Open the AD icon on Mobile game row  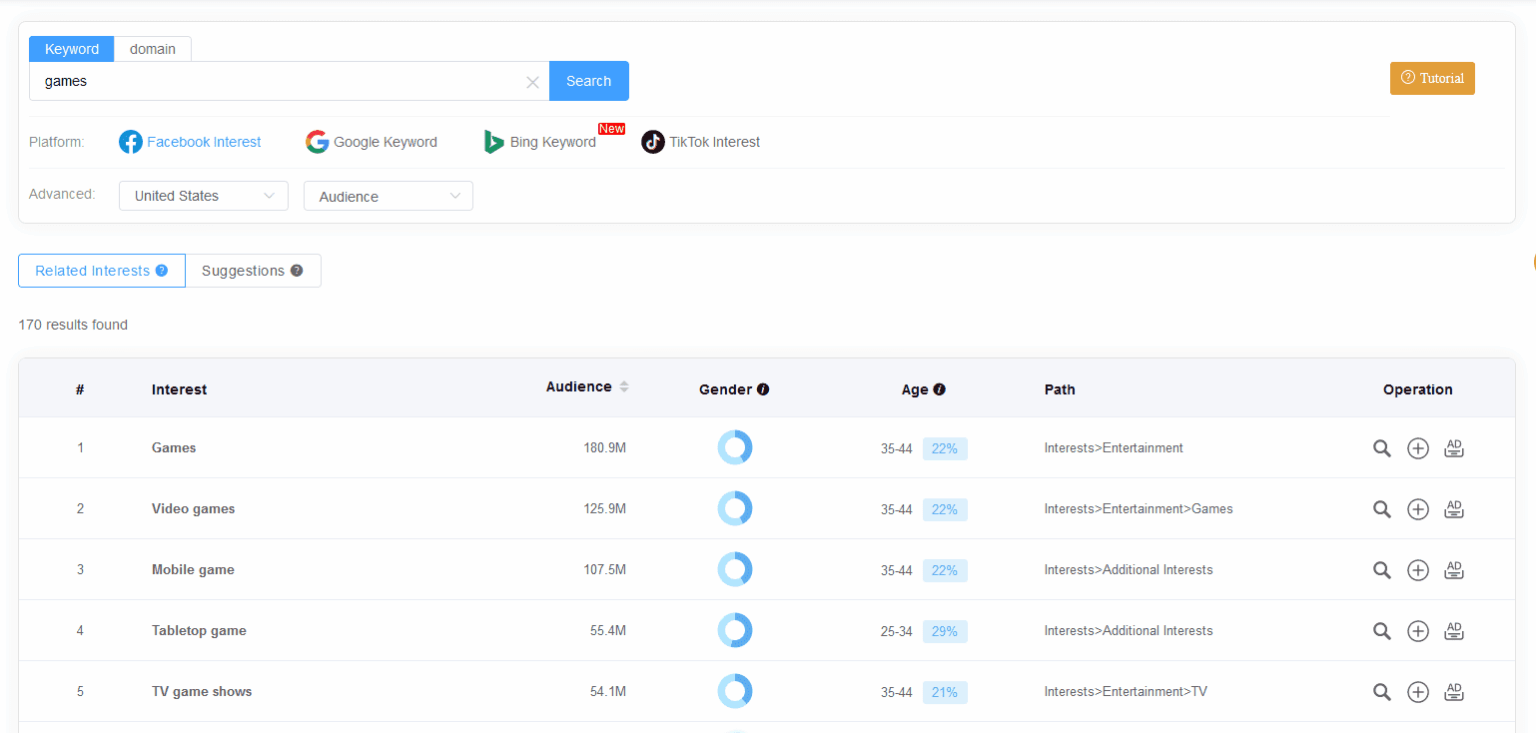pos(1454,570)
